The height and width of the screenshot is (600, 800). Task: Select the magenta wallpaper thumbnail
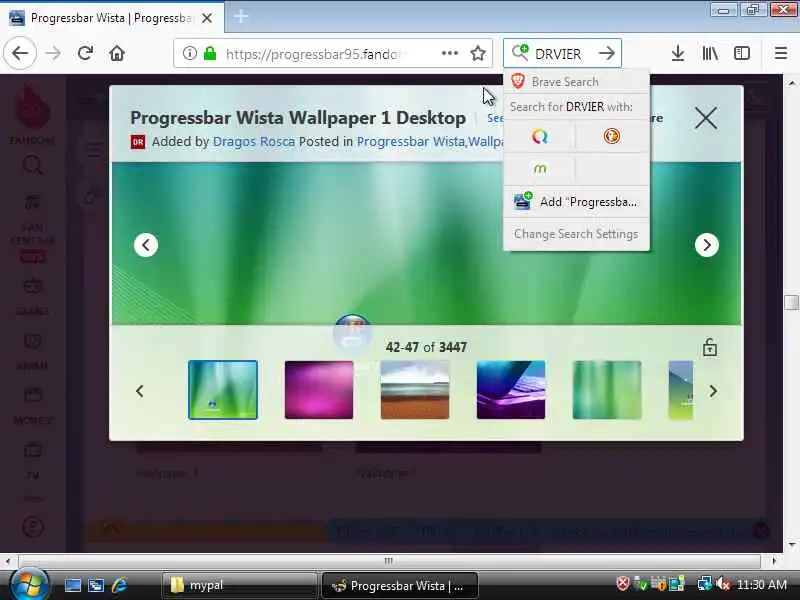click(319, 390)
